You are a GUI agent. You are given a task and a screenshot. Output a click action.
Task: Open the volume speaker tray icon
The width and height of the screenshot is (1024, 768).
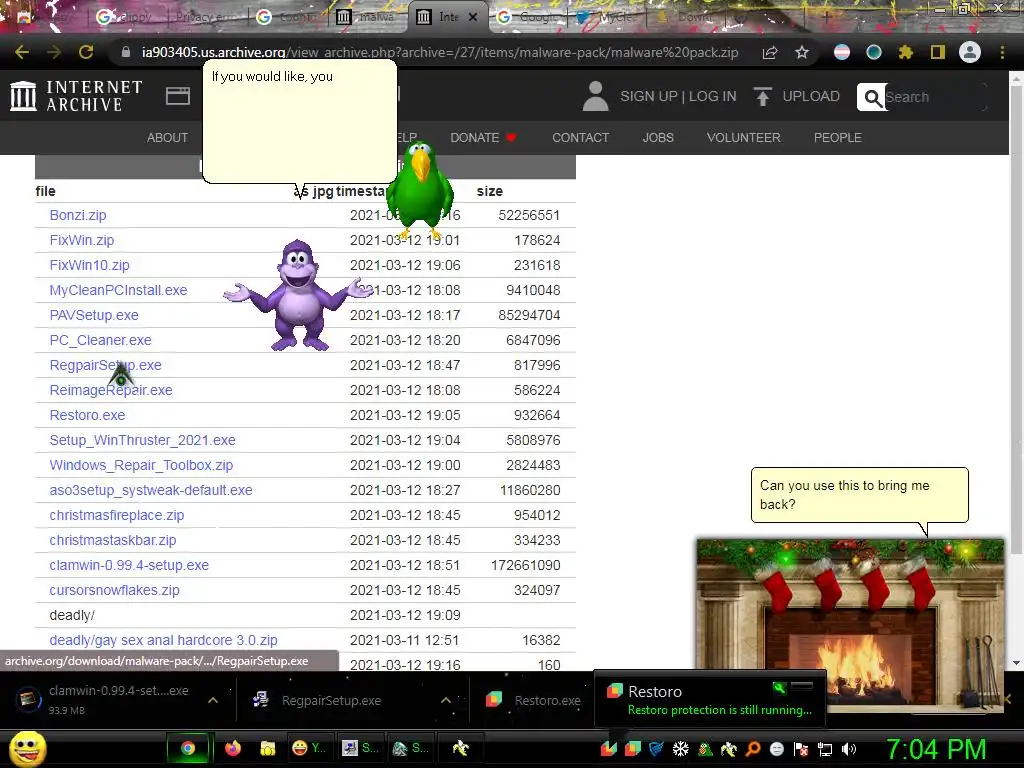849,749
